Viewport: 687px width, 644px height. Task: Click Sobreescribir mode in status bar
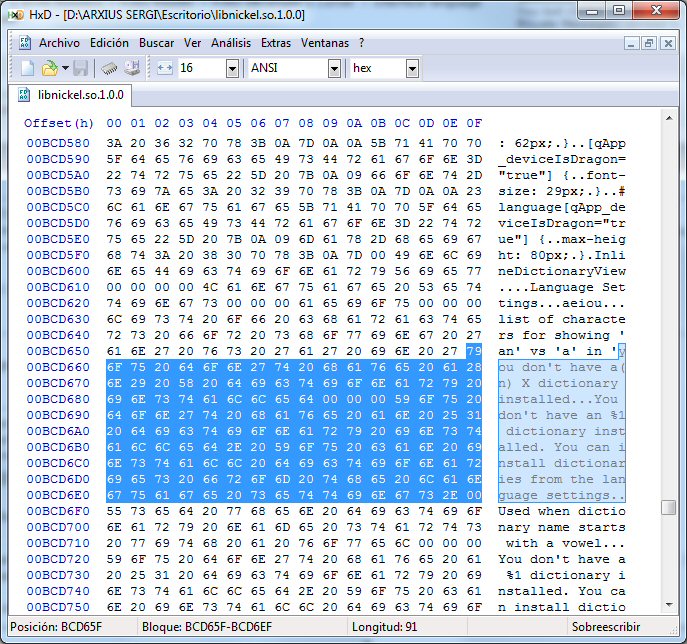point(606,627)
